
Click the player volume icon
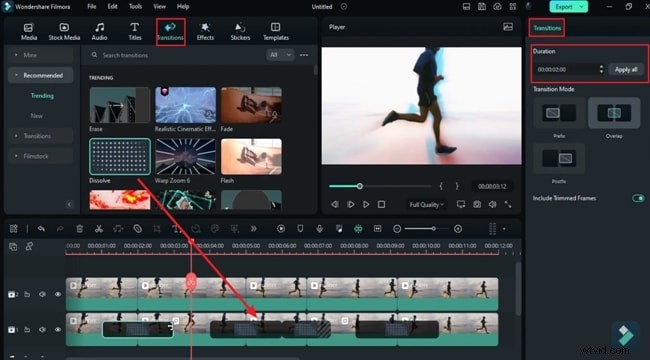pyautogui.click(x=492, y=204)
